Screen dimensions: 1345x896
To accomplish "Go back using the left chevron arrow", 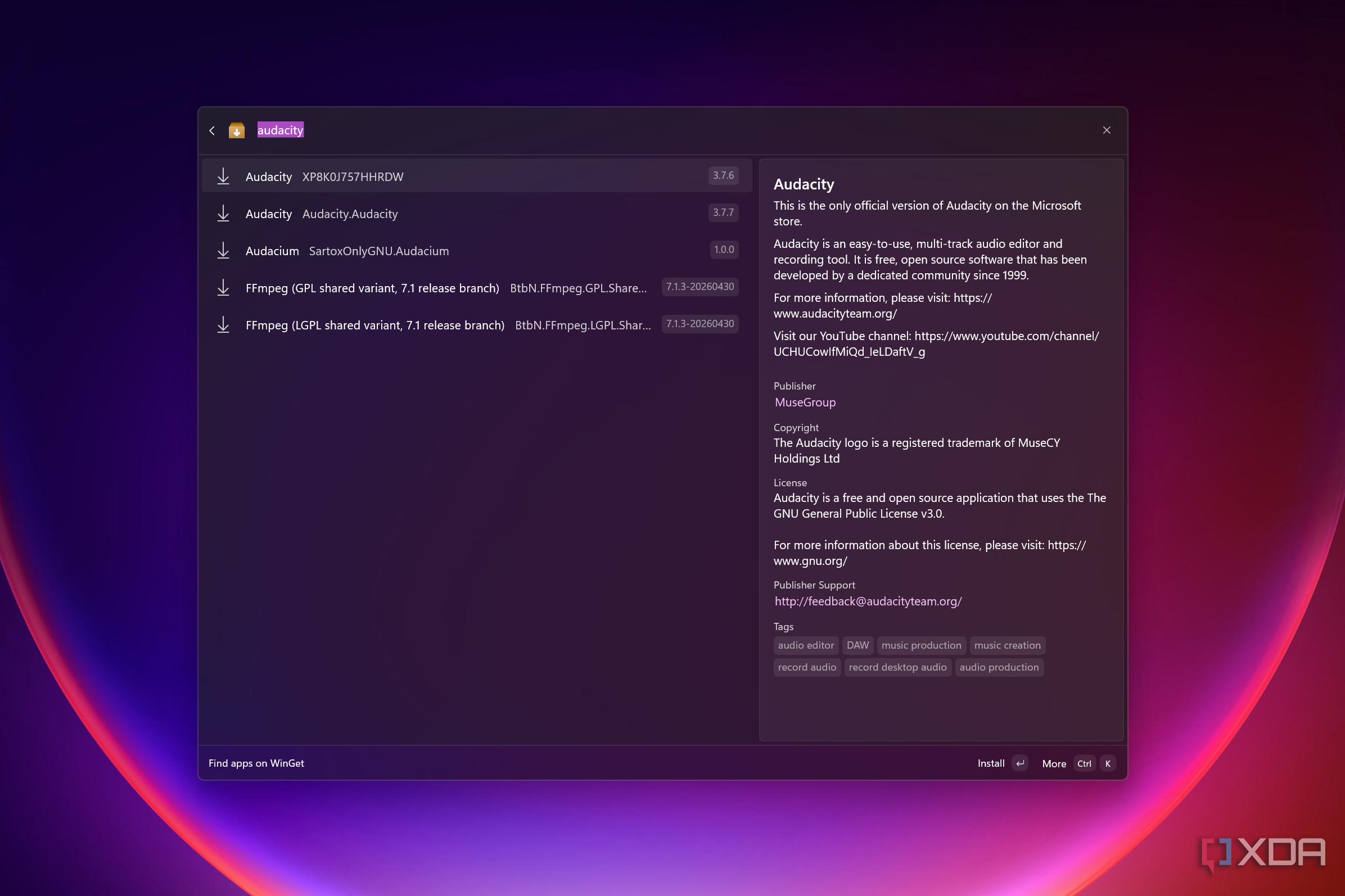I will tap(212, 131).
